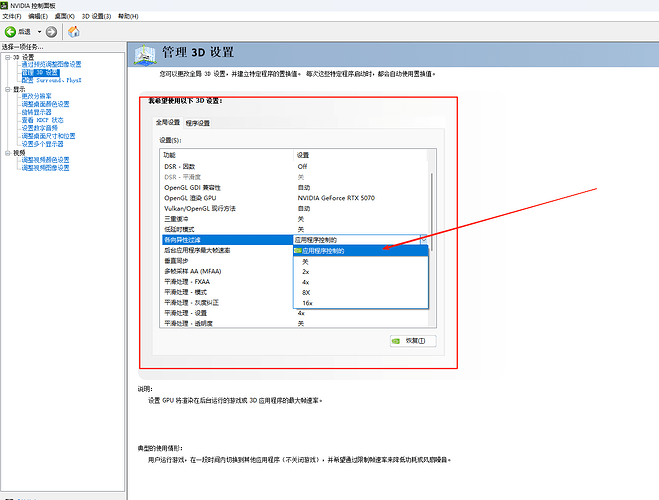Open 设置多个显示器 task

[42, 144]
